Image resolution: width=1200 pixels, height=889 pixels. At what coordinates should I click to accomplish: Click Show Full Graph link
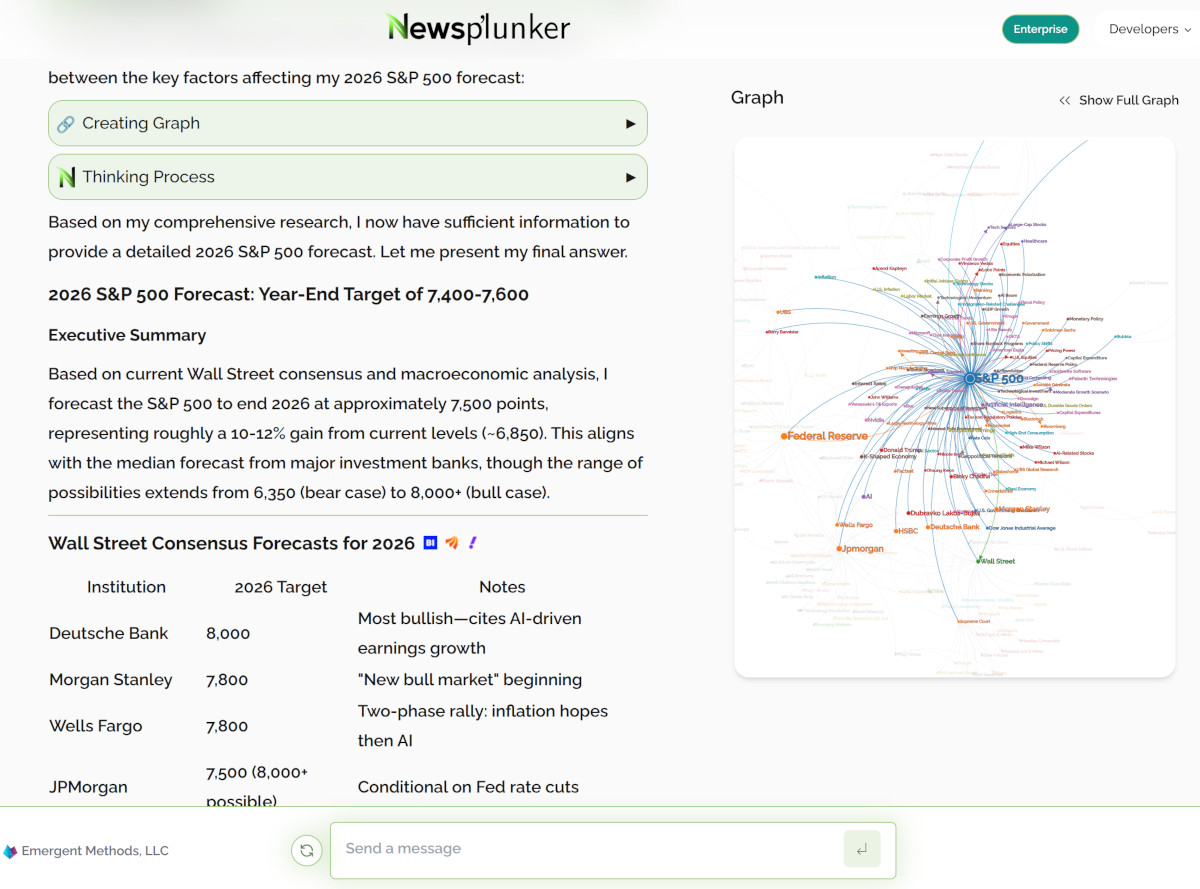pyautogui.click(x=1128, y=100)
